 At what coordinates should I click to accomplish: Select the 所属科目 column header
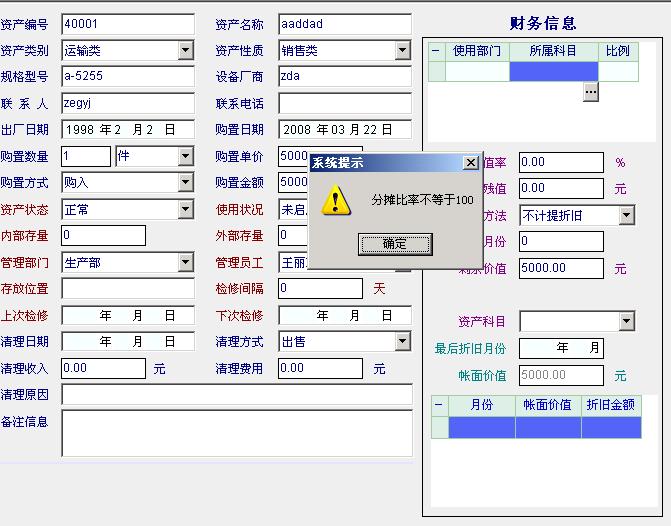(553, 51)
